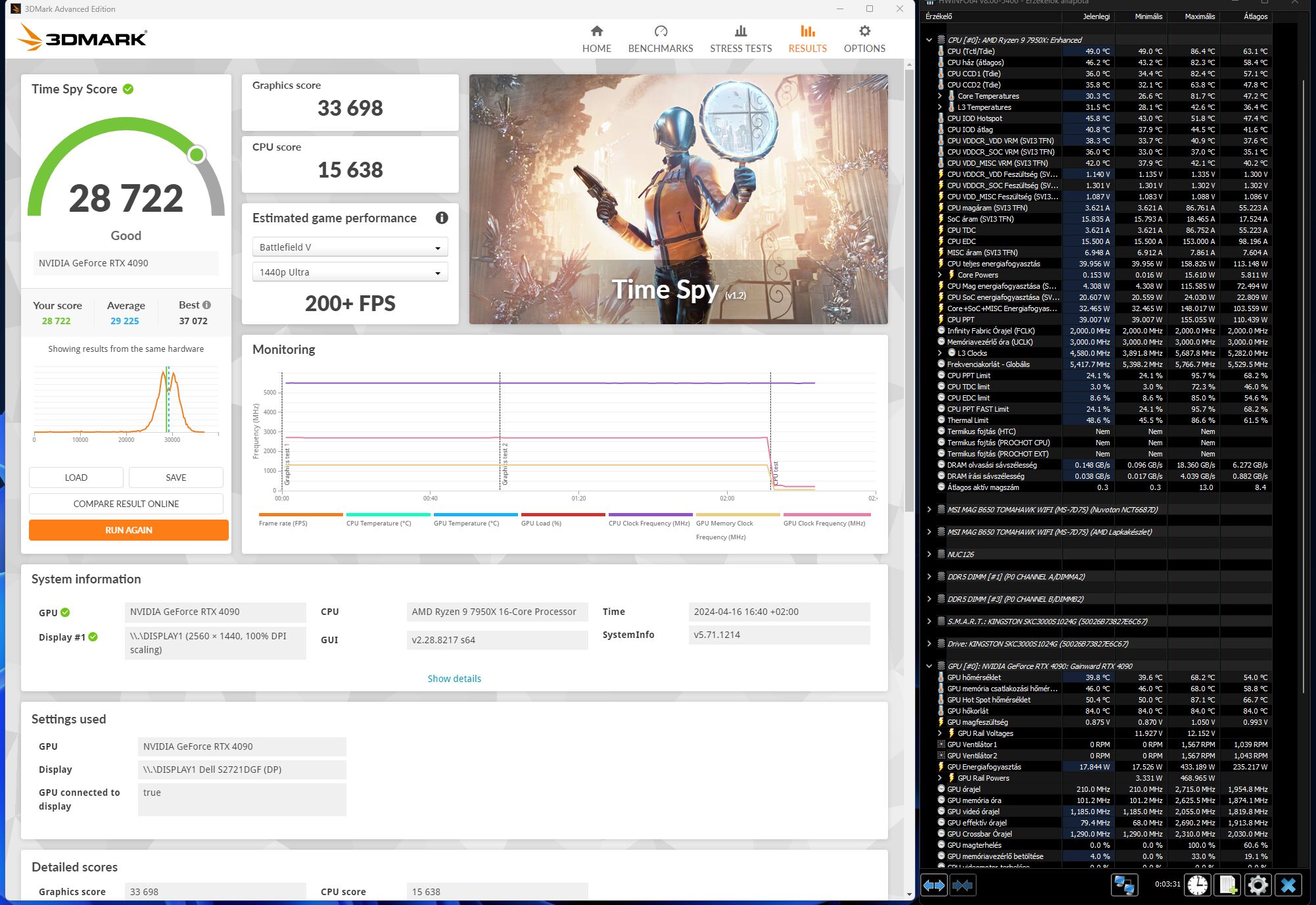Click the NVIDIA GeForce RTX 4090 field under score
This screenshot has width=1316, height=905.
(x=126, y=263)
